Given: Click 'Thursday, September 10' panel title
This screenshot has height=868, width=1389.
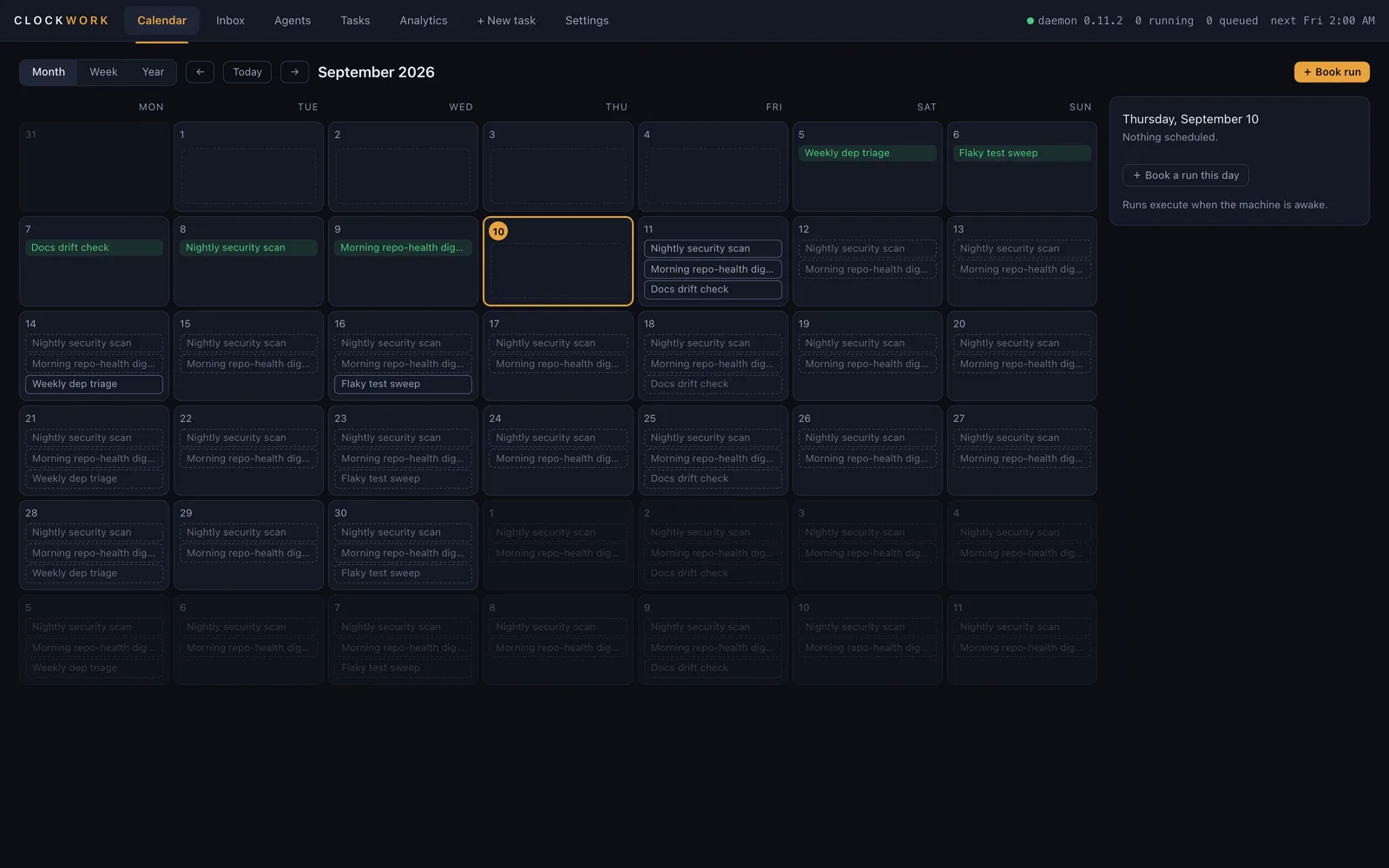Looking at the screenshot, I should pyautogui.click(x=1190, y=119).
